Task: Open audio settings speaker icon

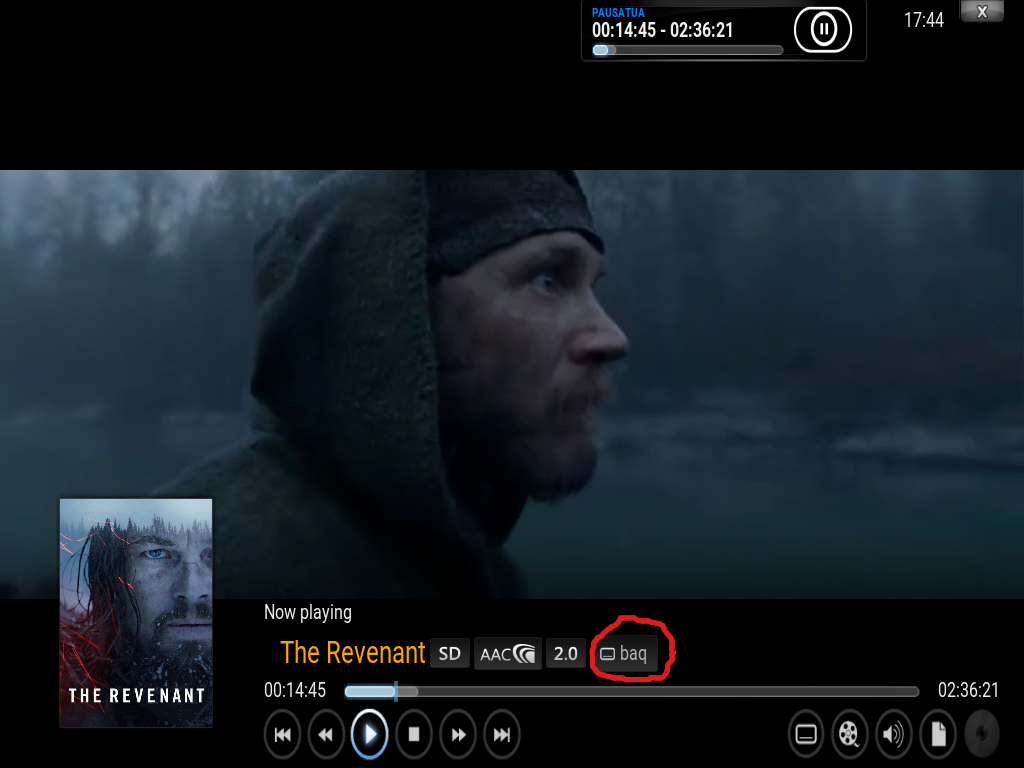Action: click(894, 735)
